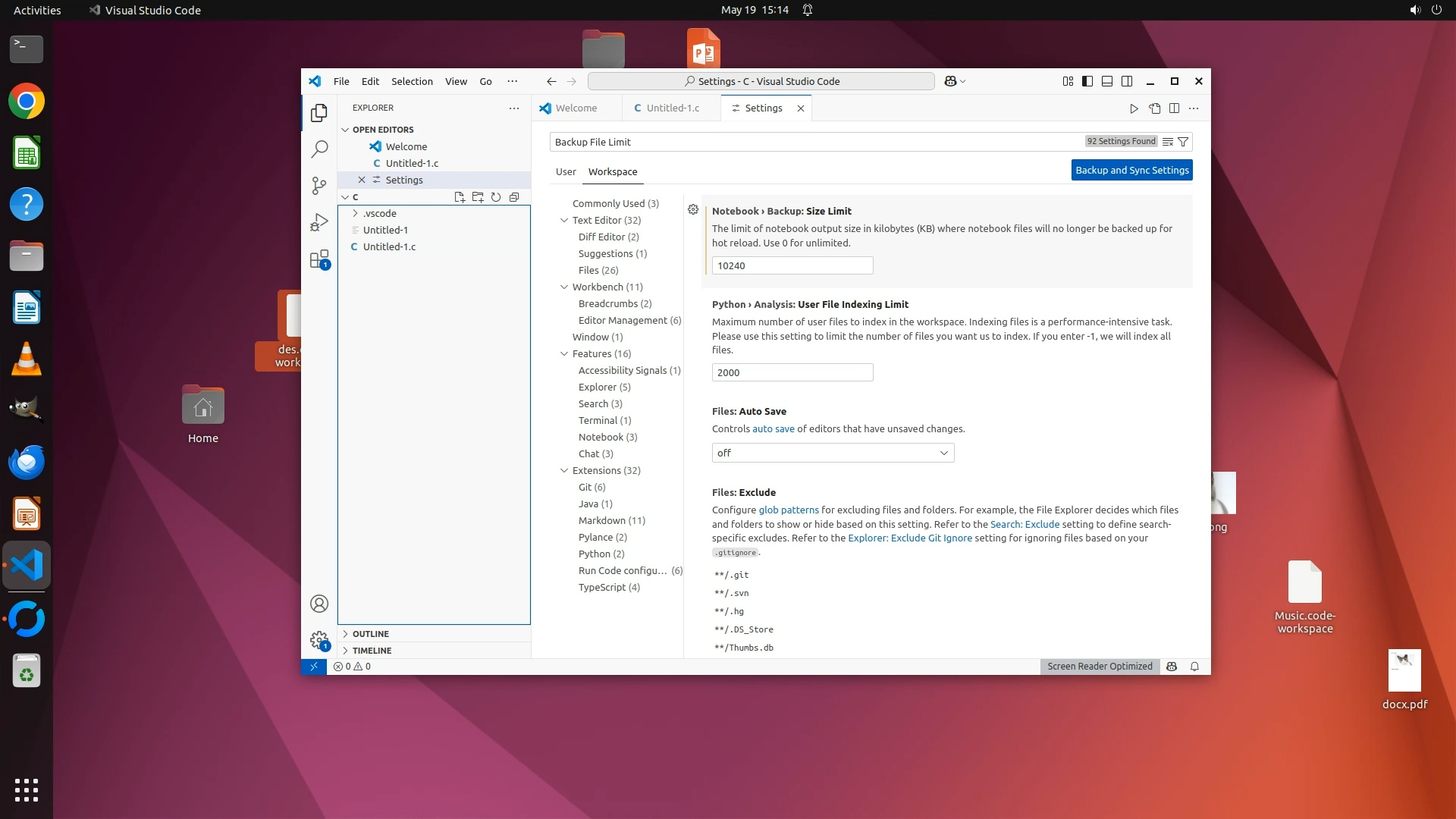Toggle secondary side bar layout button

coord(1127,81)
